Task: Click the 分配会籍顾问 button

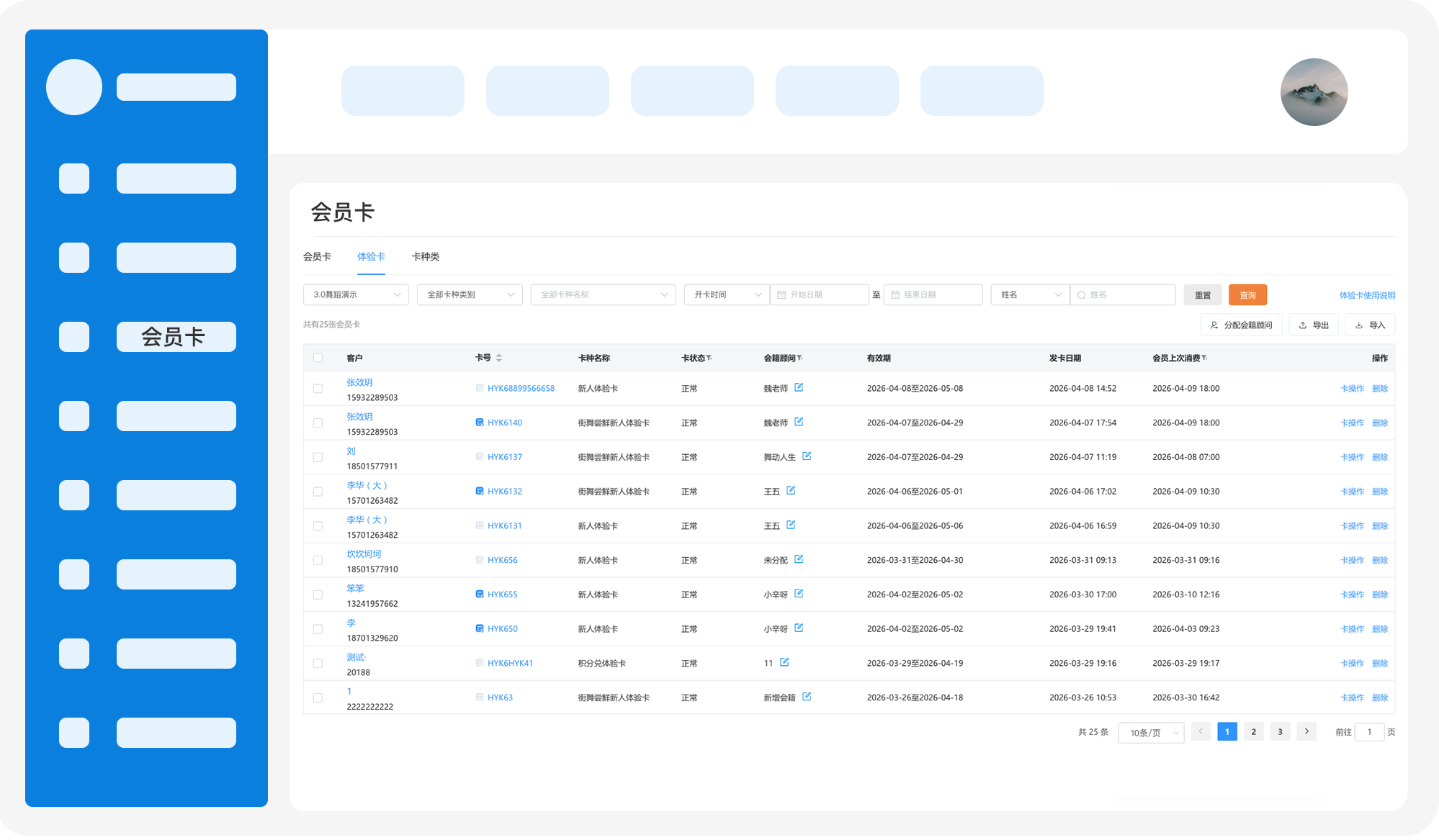Action: (x=1241, y=325)
